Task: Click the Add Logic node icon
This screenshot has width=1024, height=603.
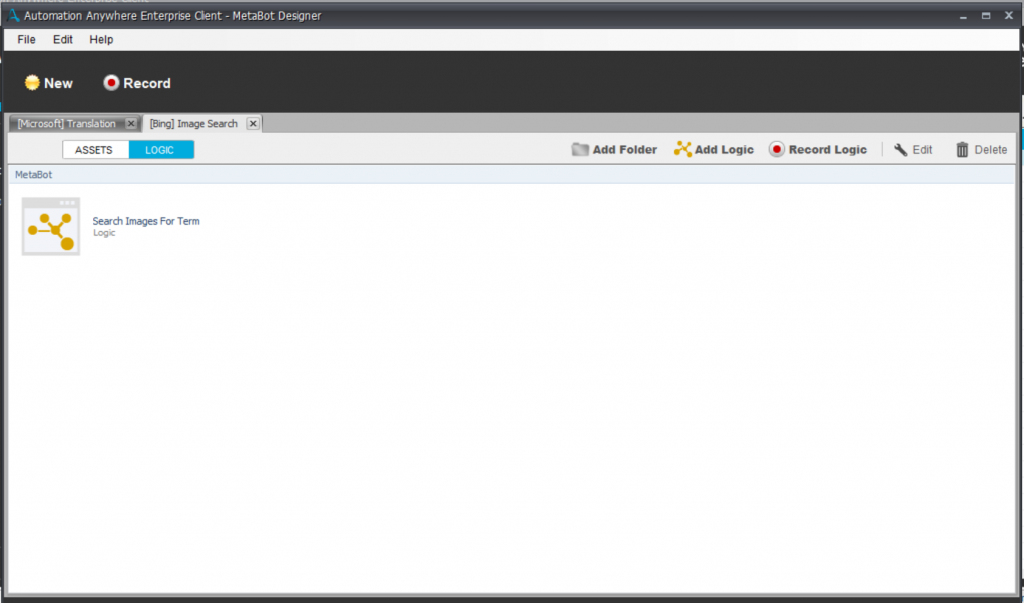Action: [682, 150]
